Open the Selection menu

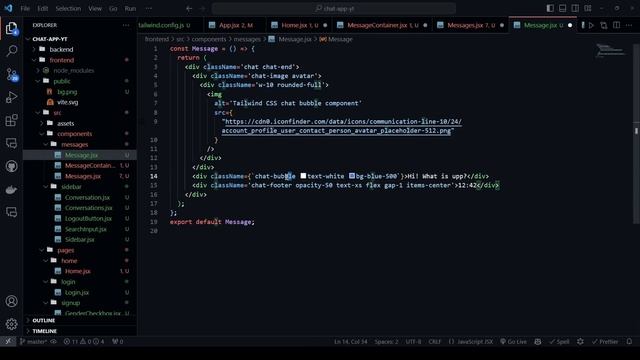click(68, 8)
